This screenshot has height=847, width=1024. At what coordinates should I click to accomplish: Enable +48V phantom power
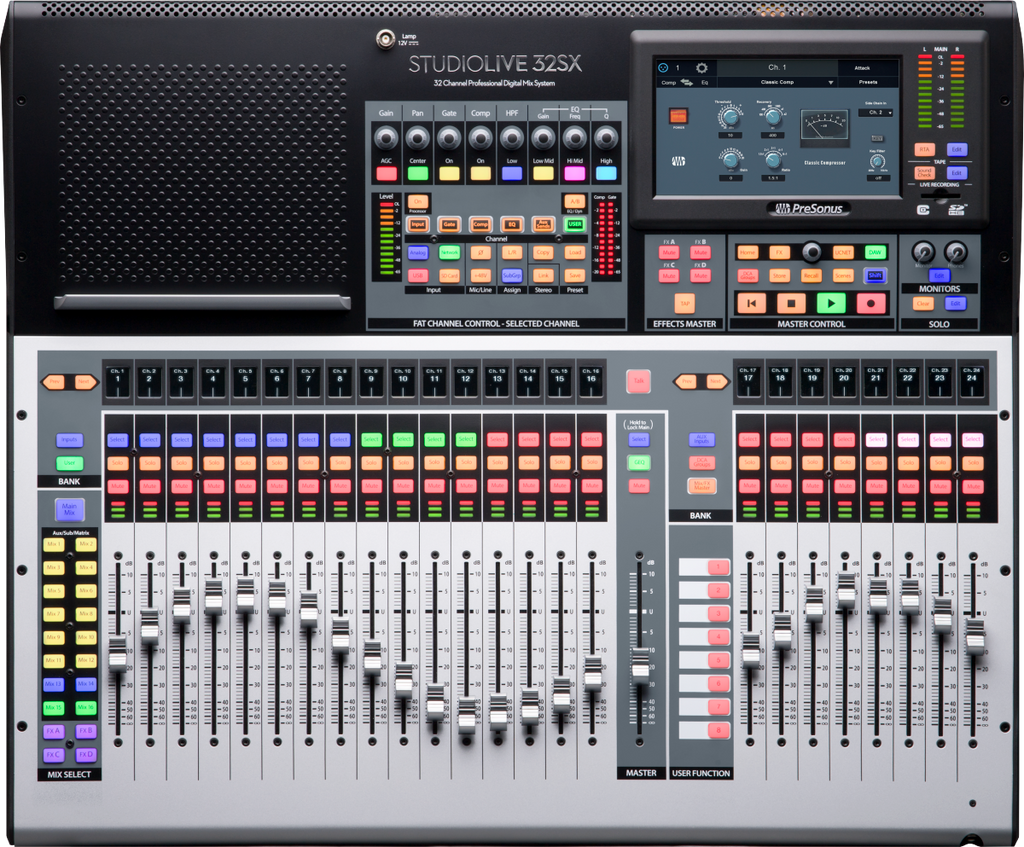(481, 276)
